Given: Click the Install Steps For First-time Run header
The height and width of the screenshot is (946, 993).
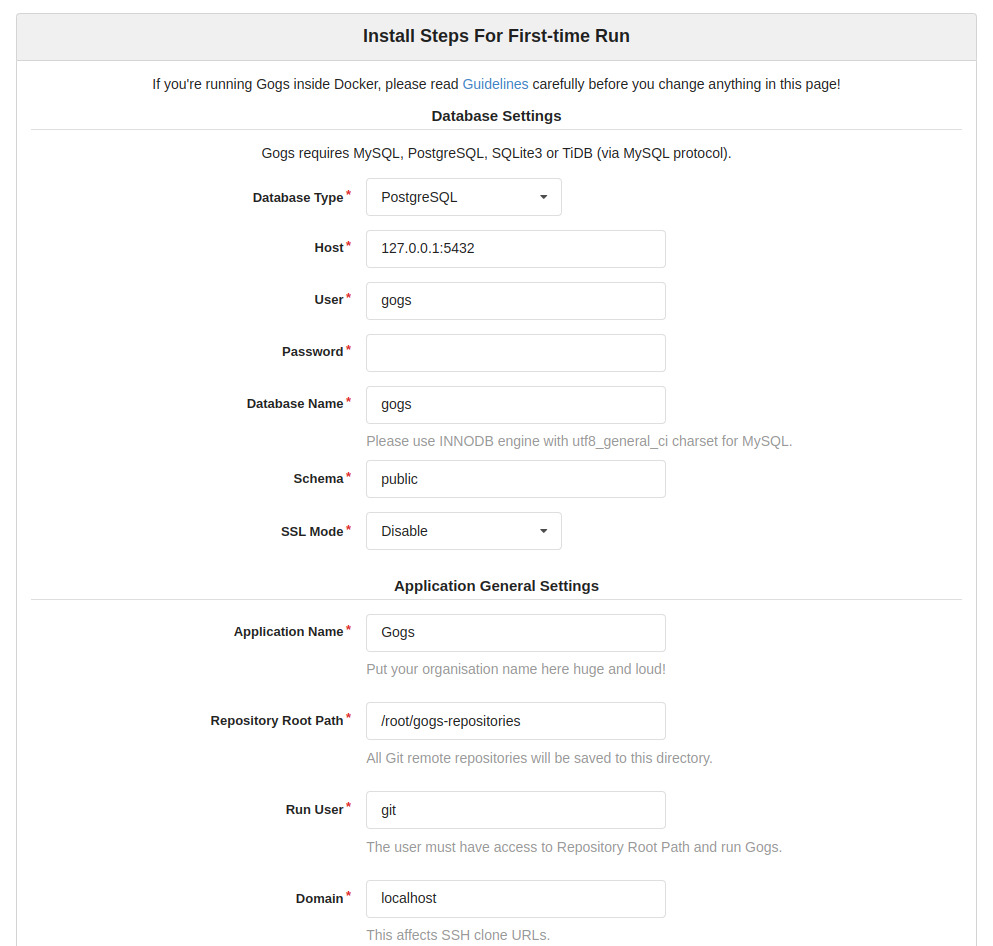Looking at the screenshot, I should click(496, 36).
